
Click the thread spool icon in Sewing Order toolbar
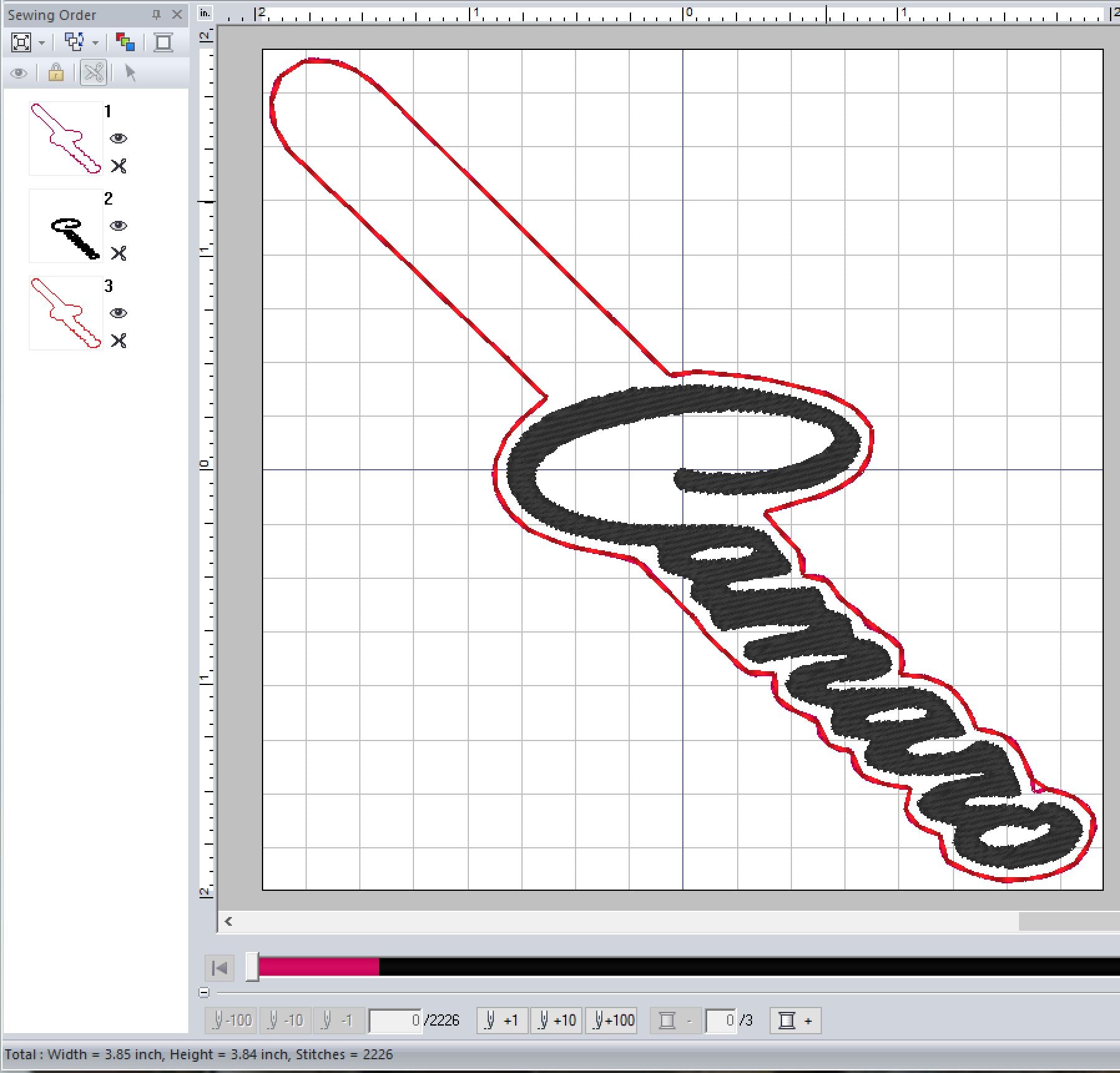tap(163, 42)
